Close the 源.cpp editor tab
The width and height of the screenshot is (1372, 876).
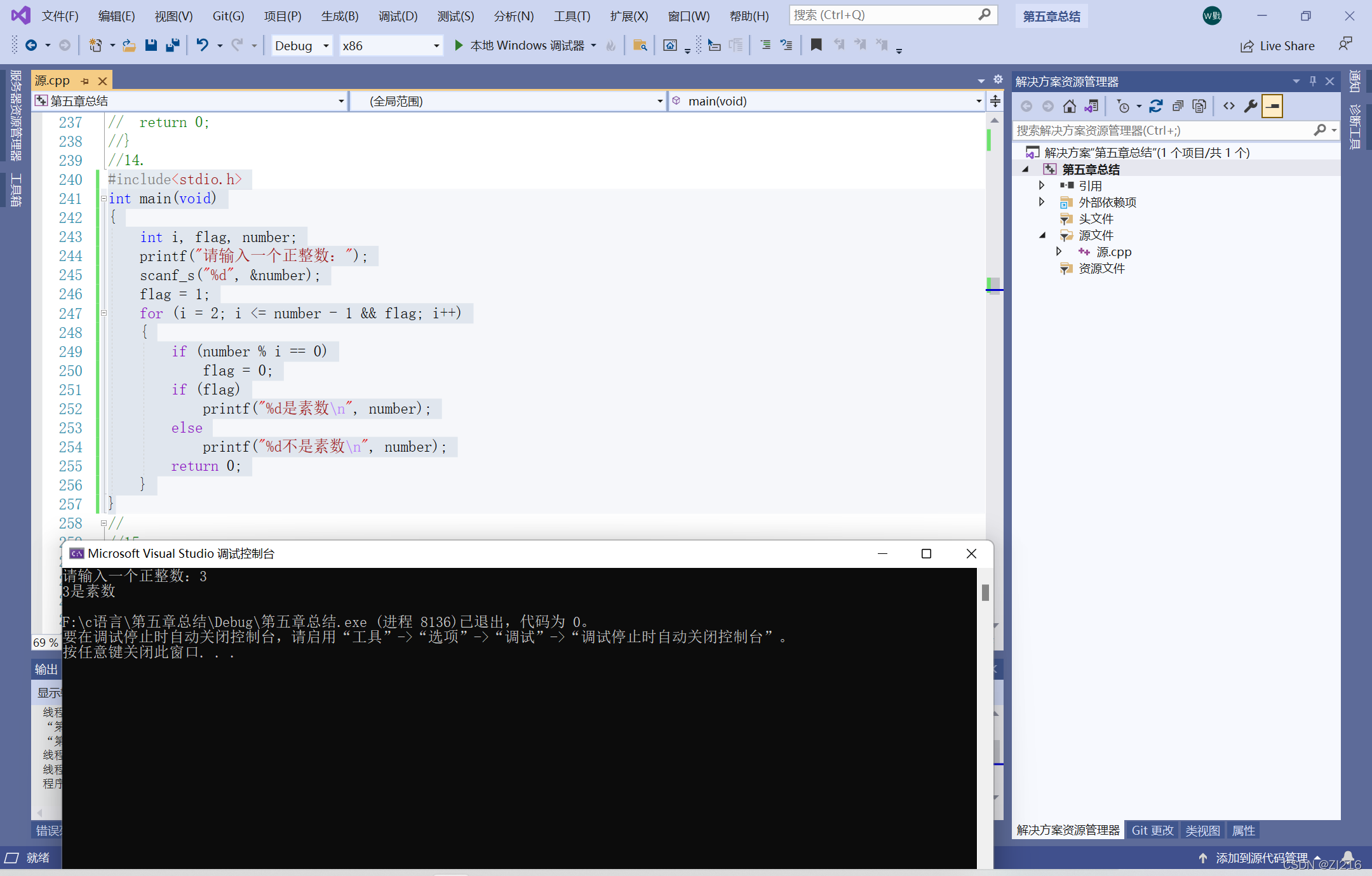pos(102,81)
